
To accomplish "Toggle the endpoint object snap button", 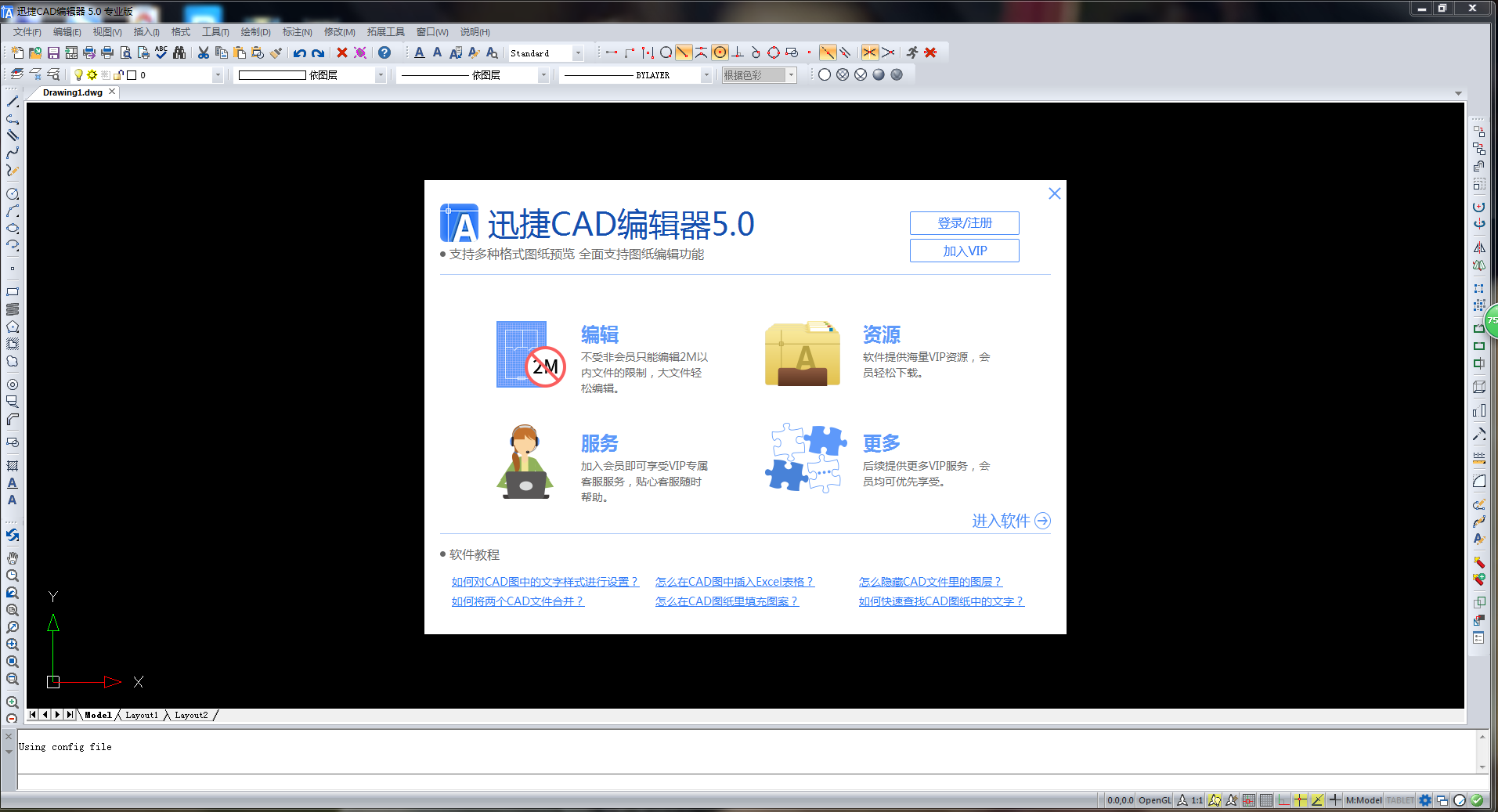I will 684,52.
